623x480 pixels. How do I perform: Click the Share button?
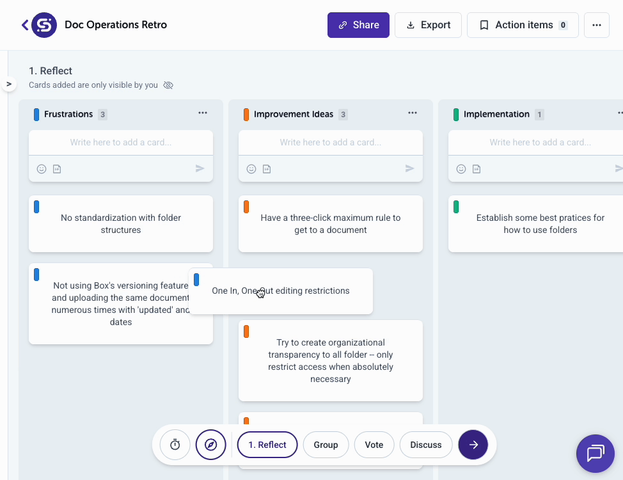tap(358, 25)
